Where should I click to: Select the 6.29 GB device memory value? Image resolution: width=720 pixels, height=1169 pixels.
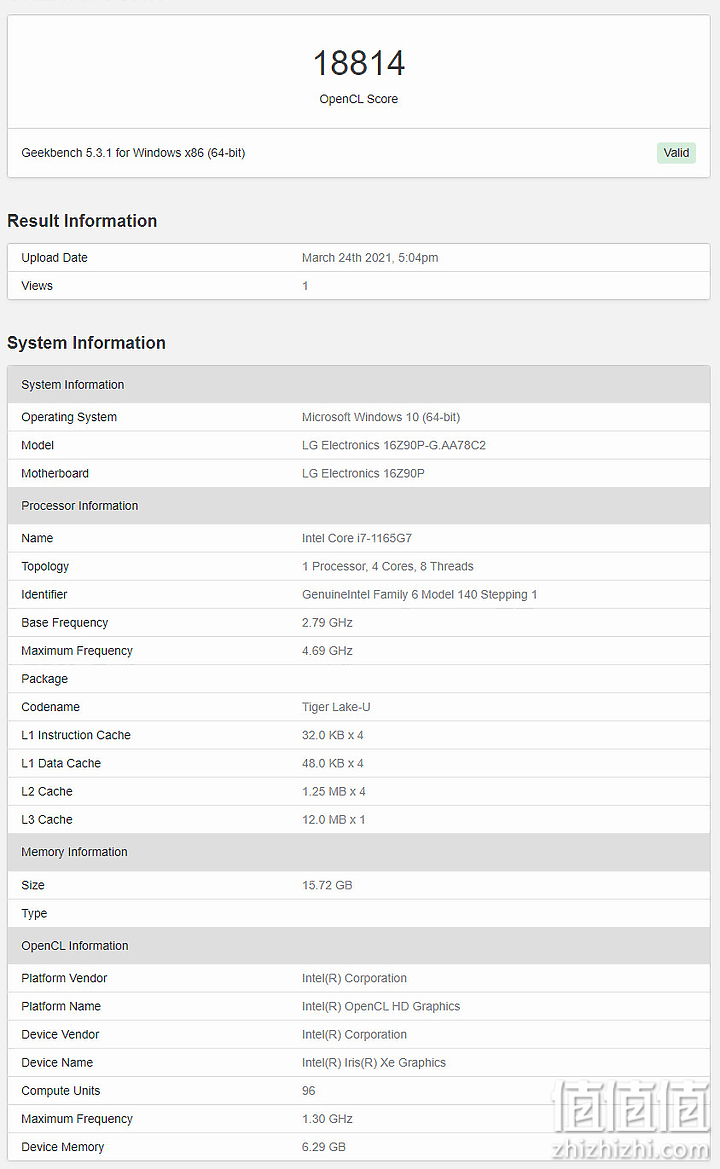click(x=323, y=1148)
